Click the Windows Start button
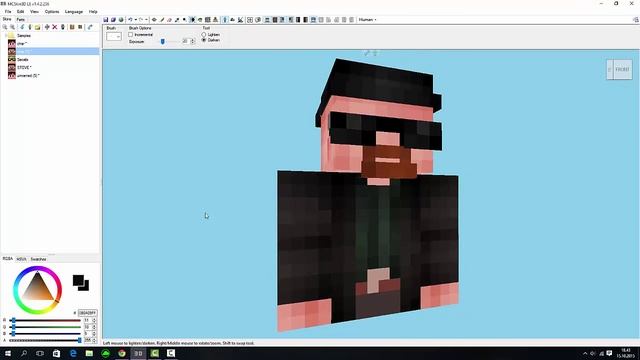 (8, 353)
